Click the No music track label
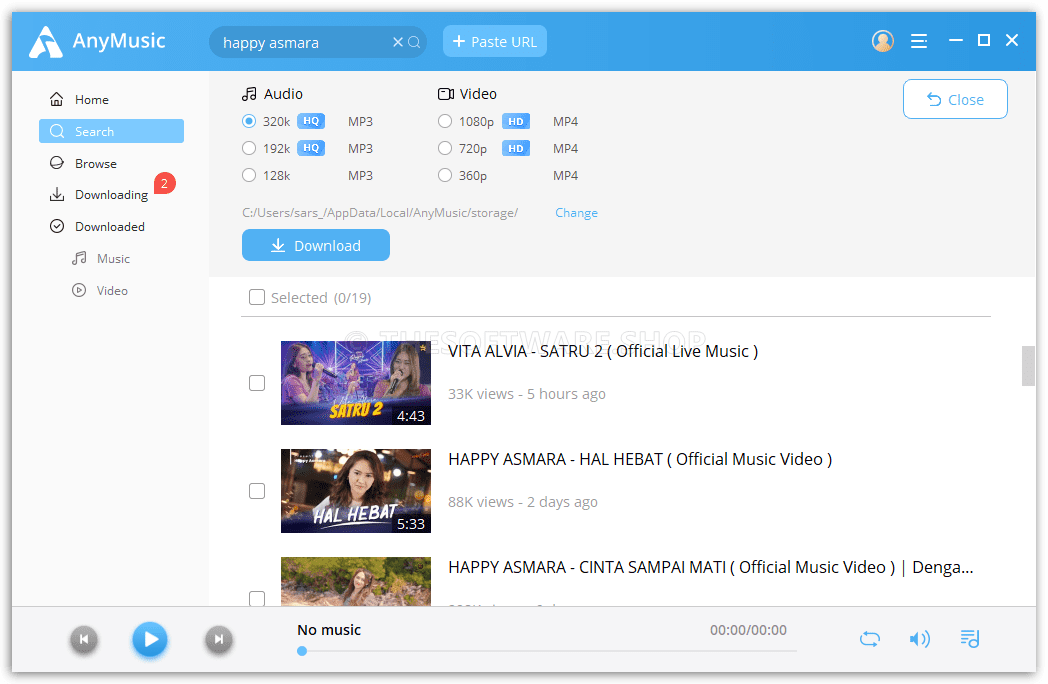This screenshot has height=684, width=1048. click(329, 630)
